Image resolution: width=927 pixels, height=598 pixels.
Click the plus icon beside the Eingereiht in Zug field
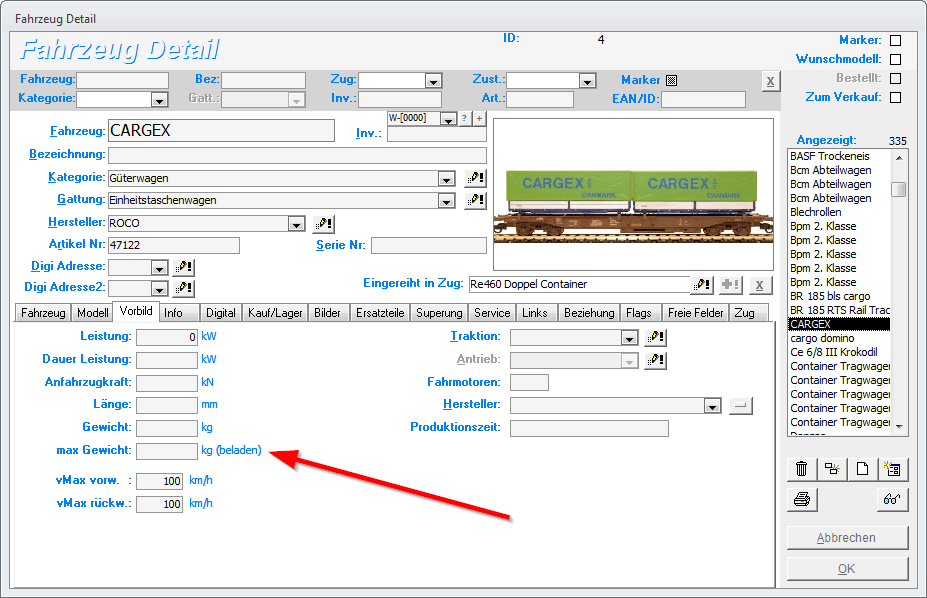(731, 285)
